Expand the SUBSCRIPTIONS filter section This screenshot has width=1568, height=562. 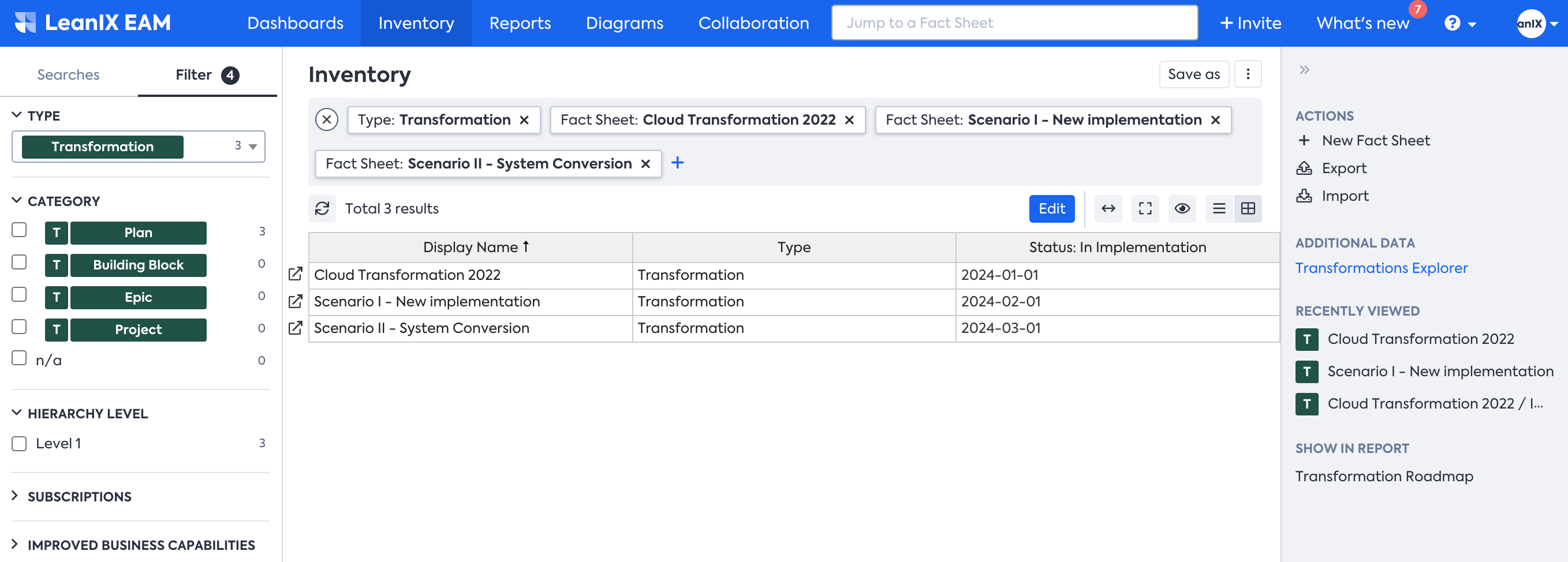pyautogui.click(x=15, y=496)
